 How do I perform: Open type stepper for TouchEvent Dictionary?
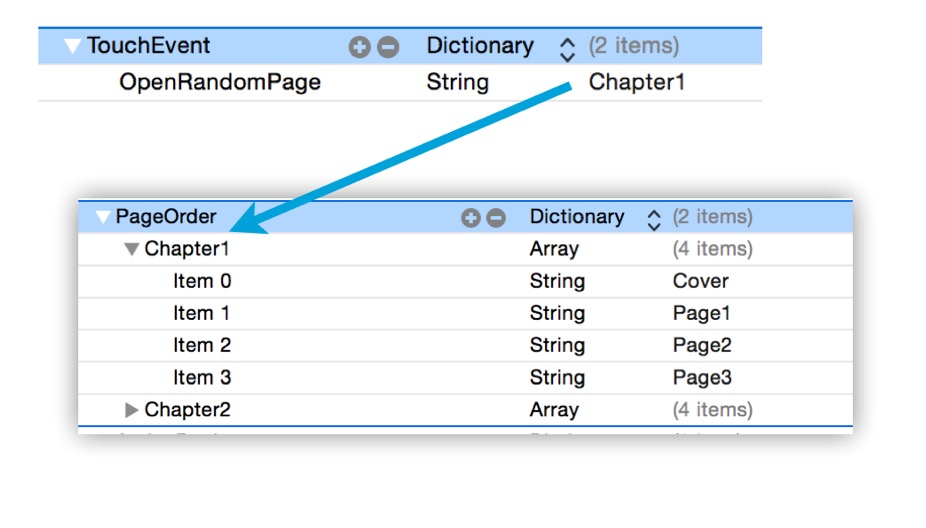pyautogui.click(x=567, y=47)
